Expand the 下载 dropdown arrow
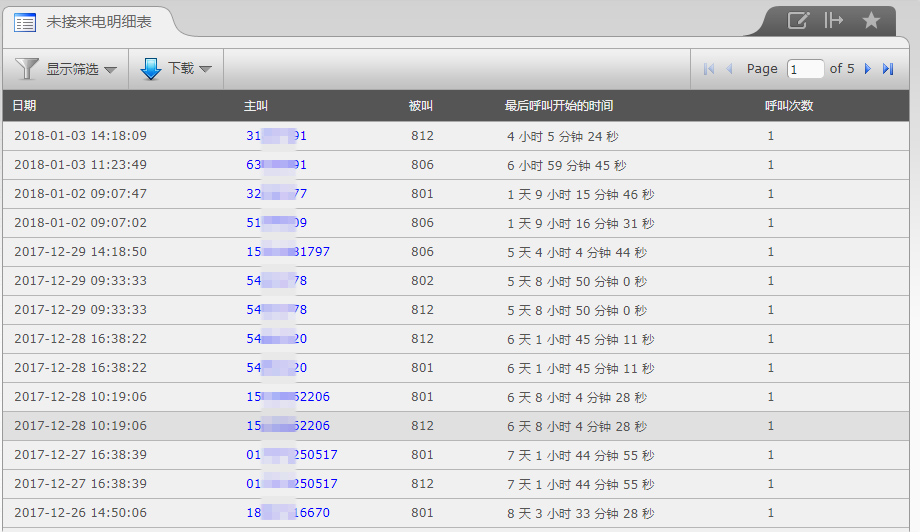Screen dimensions: 920x532 click(205, 70)
